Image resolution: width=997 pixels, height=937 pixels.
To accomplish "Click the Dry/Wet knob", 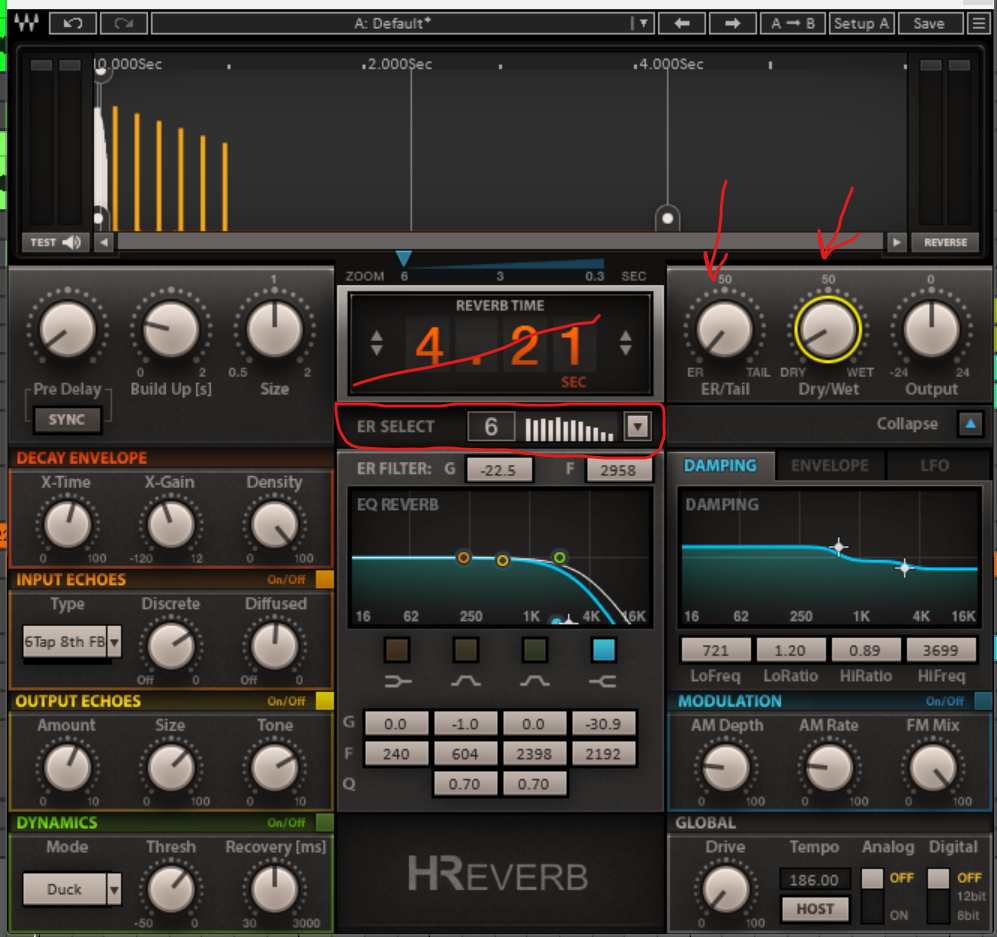I will click(828, 329).
